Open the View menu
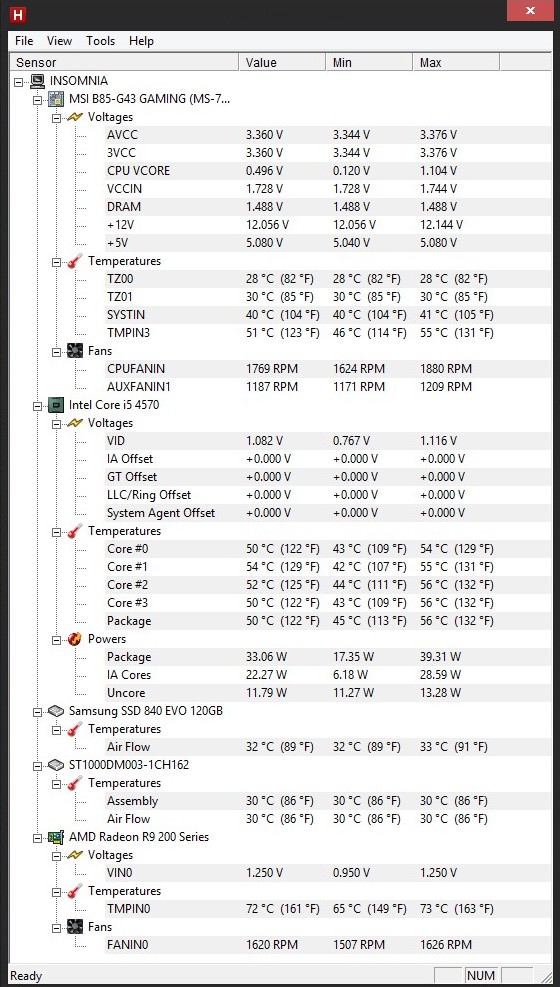 pyautogui.click(x=59, y=41)
